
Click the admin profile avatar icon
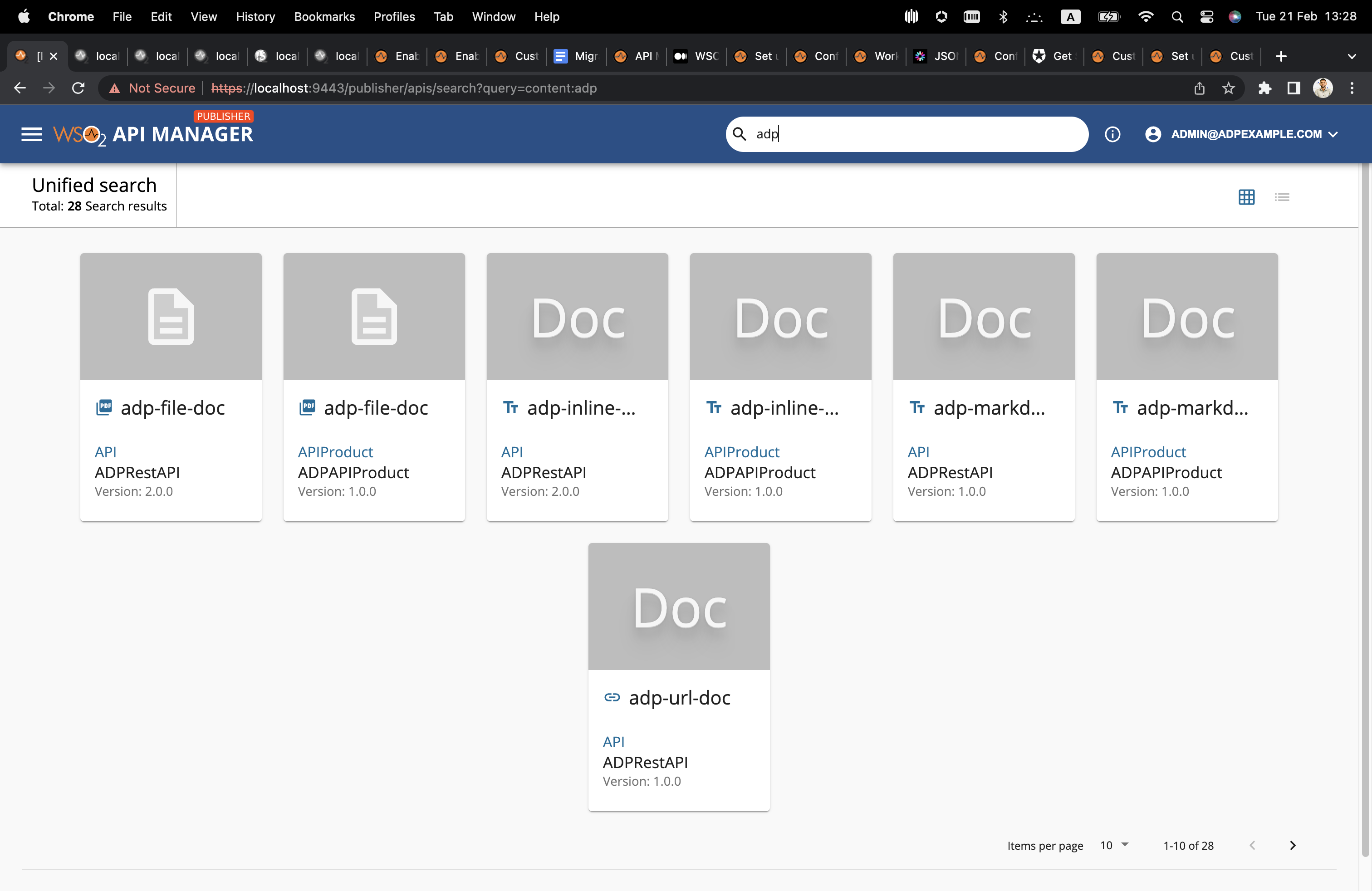pos(1153,134)
